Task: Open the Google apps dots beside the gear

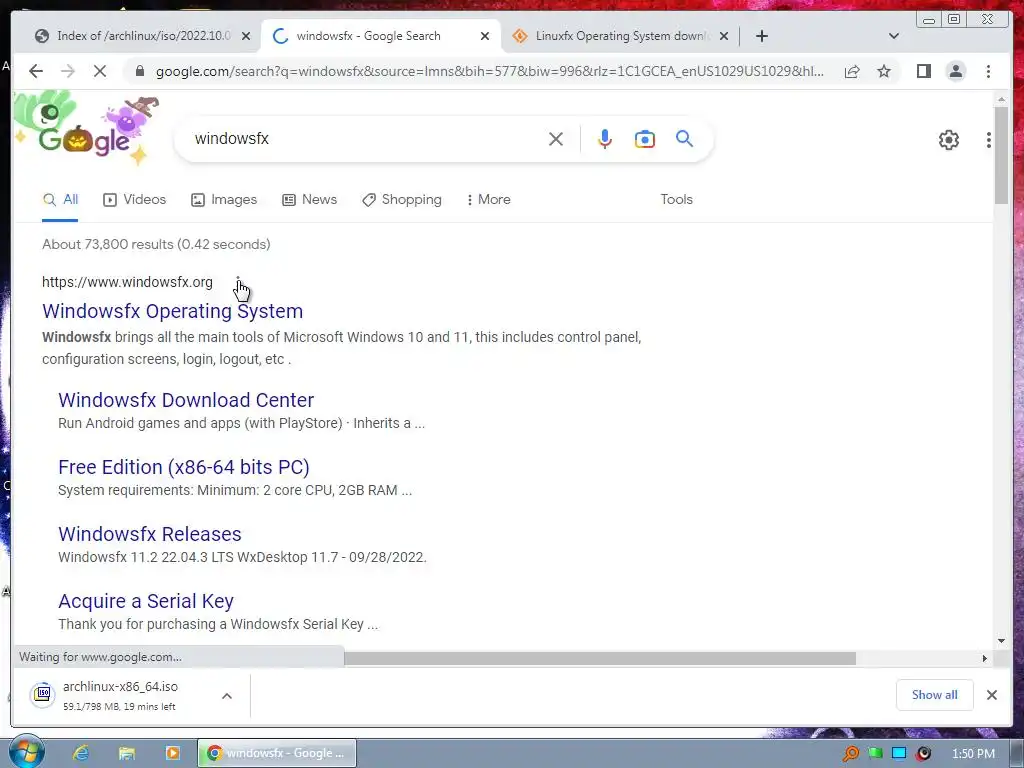Action: pyautogui.click(x=989, y=139)
